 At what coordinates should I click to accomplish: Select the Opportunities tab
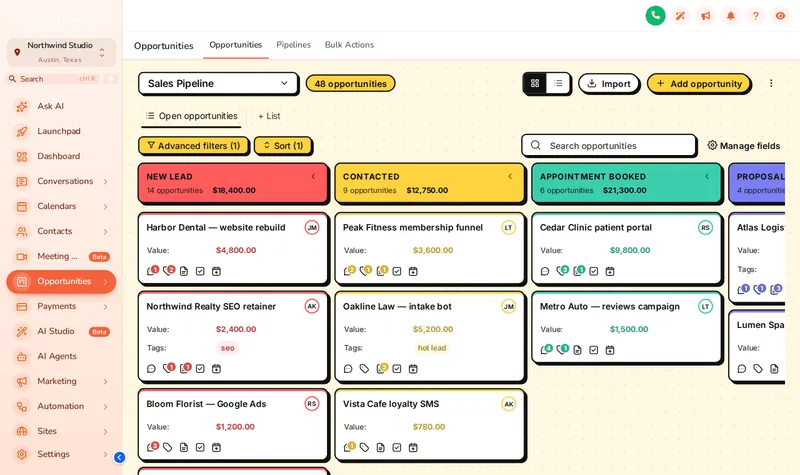236,45
